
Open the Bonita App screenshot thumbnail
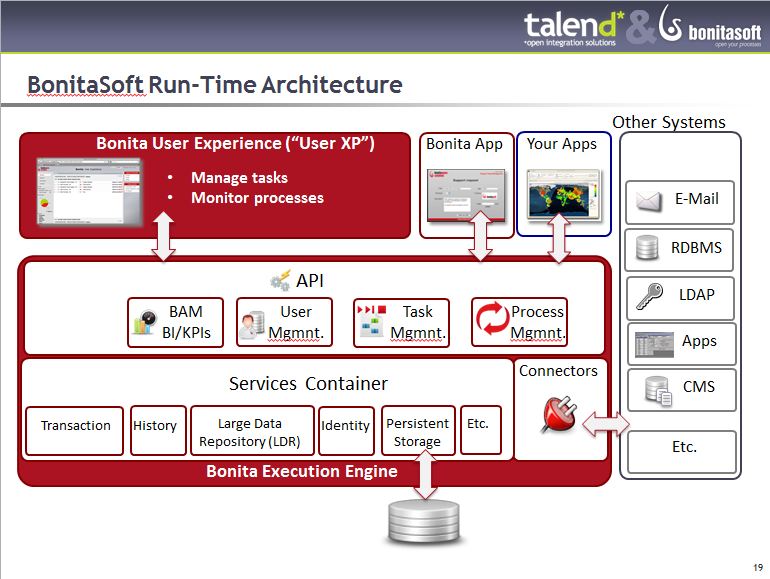coord(466,195)
